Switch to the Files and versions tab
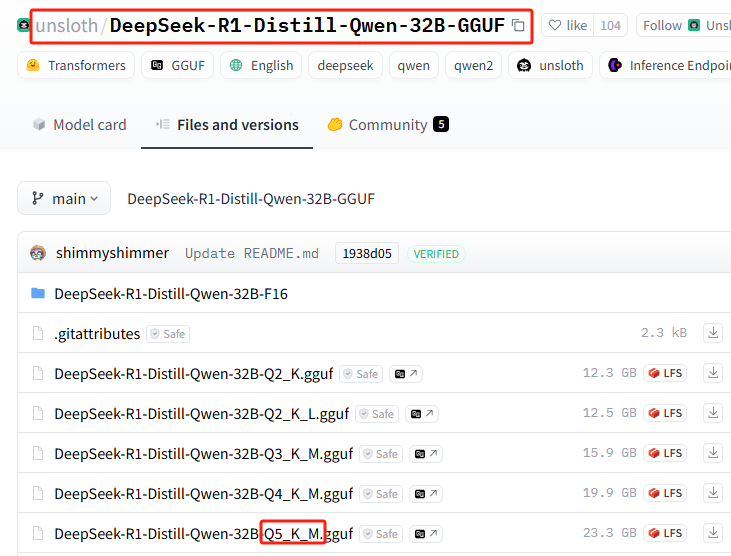This screenshot has width=731, height=556. pos(227,125)
